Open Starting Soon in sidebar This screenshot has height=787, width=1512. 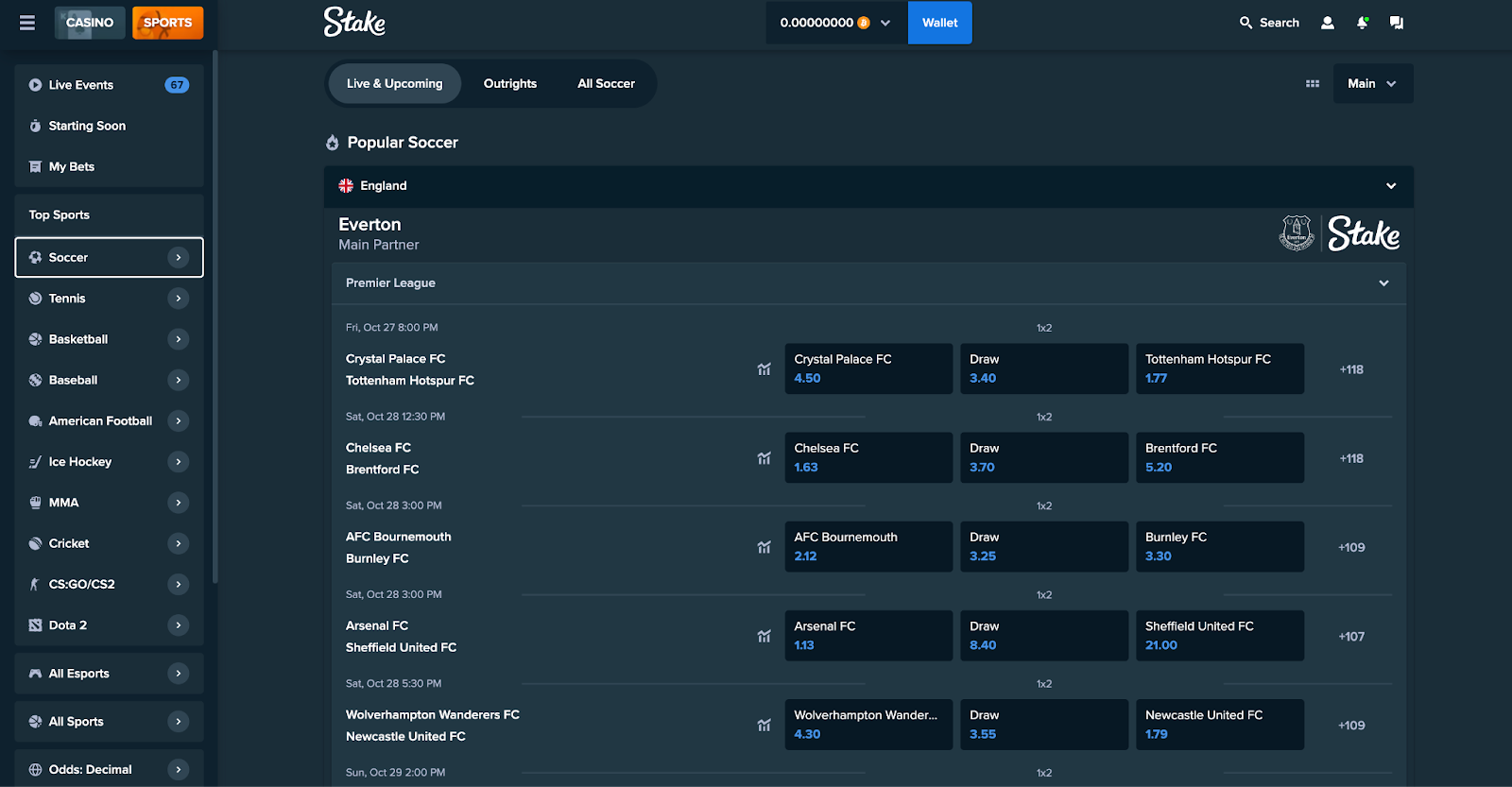tap(110, 126)
